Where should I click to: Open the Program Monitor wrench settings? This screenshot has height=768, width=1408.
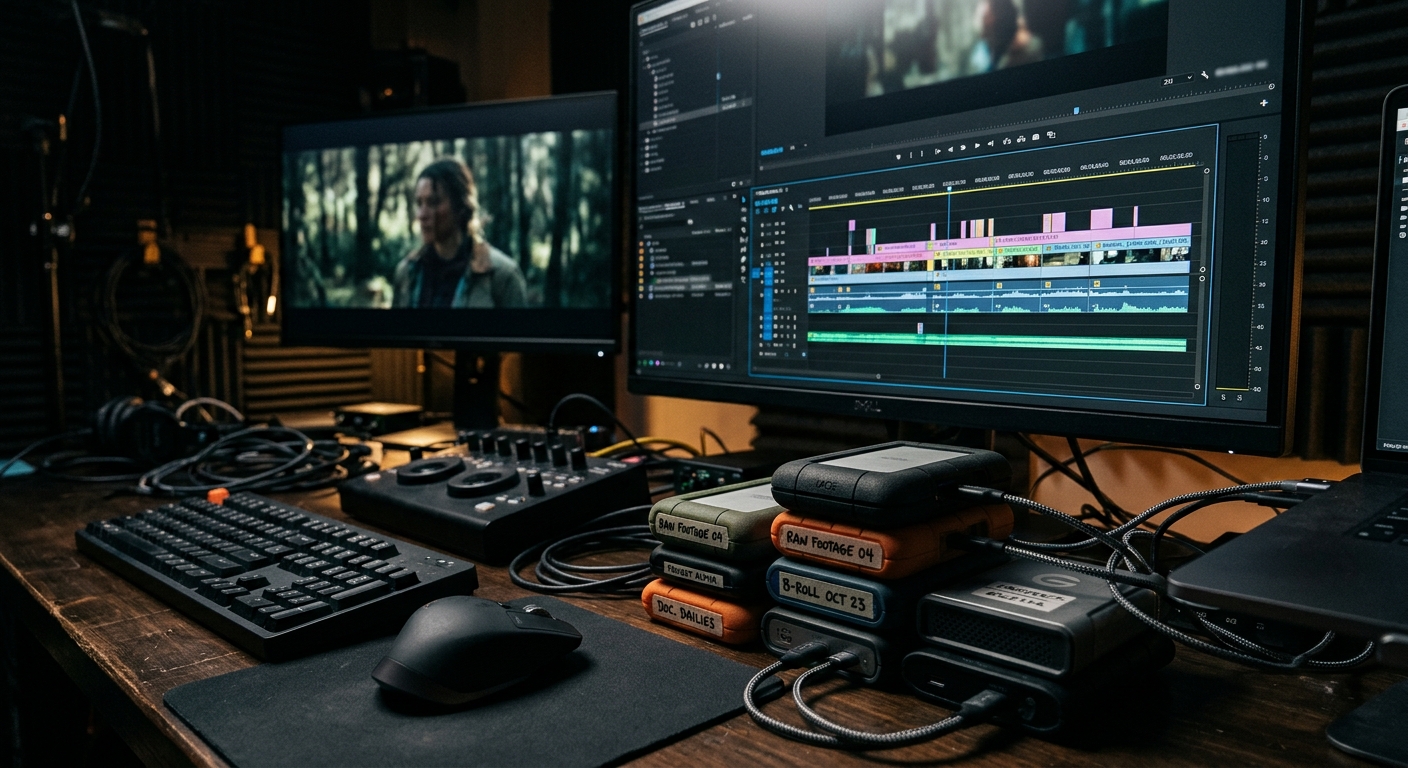click(1204, 77)
